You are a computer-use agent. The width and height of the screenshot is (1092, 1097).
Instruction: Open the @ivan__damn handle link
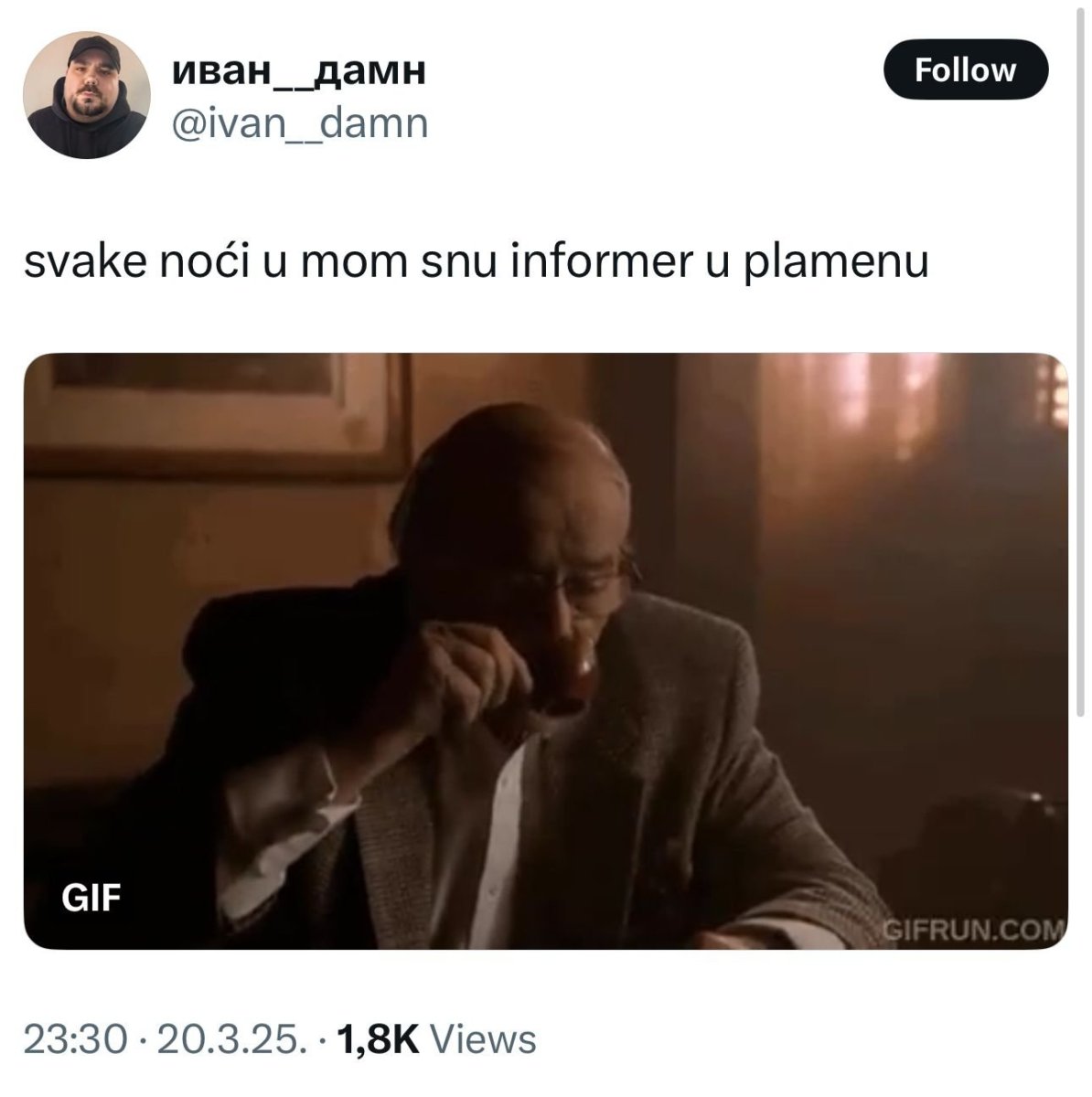pos(300,122)
